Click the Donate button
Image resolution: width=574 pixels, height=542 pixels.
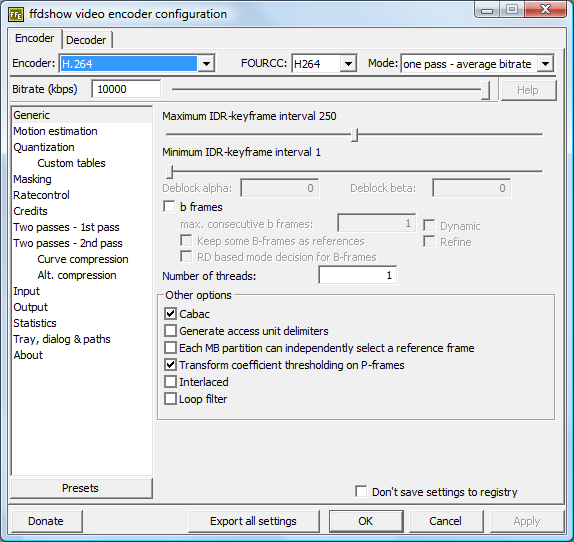click(x=46, y=521)
